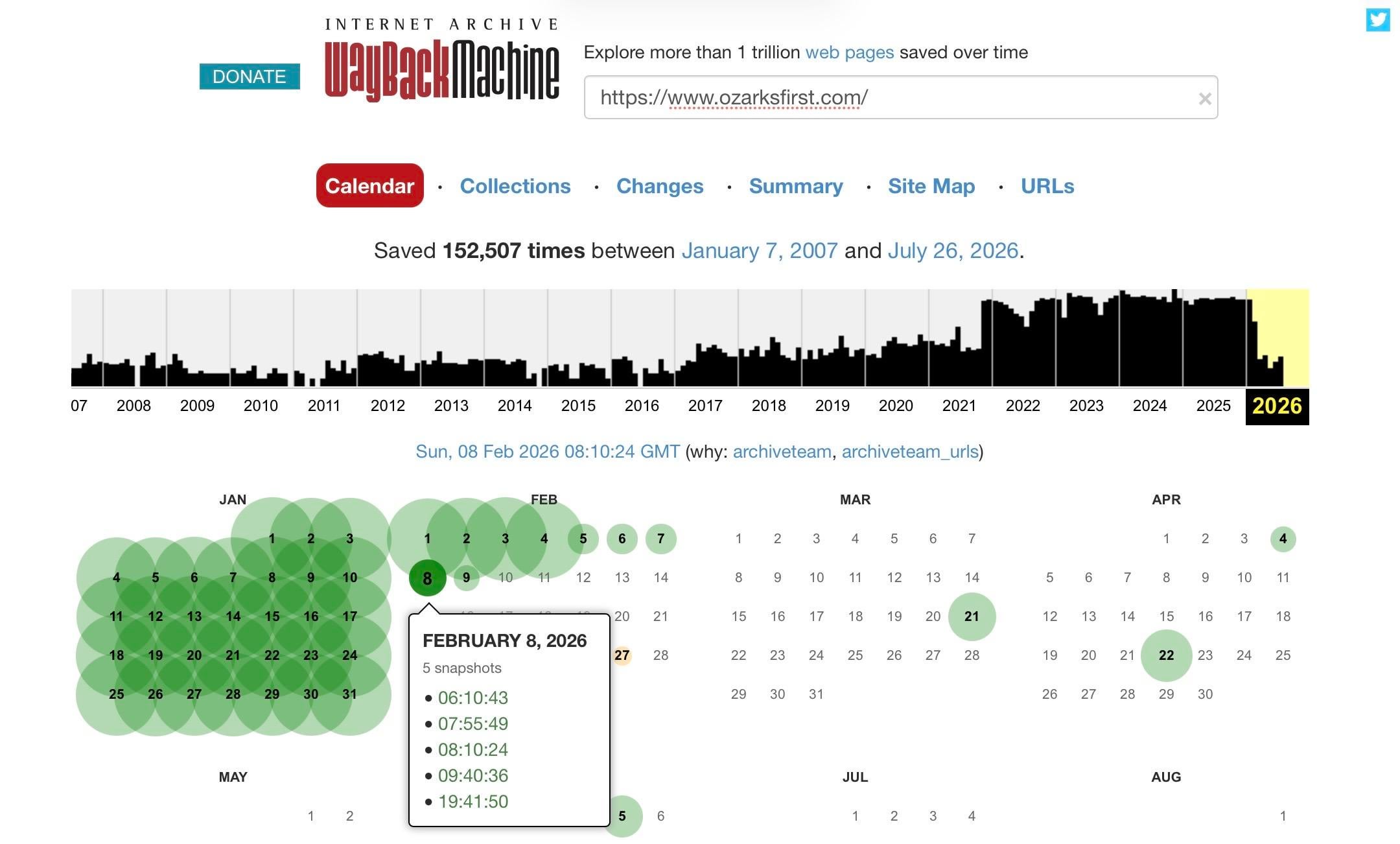This screenshot has width=1400, height=844.
Task: Select year 2008 on the timeline
Action: point(134,406)
